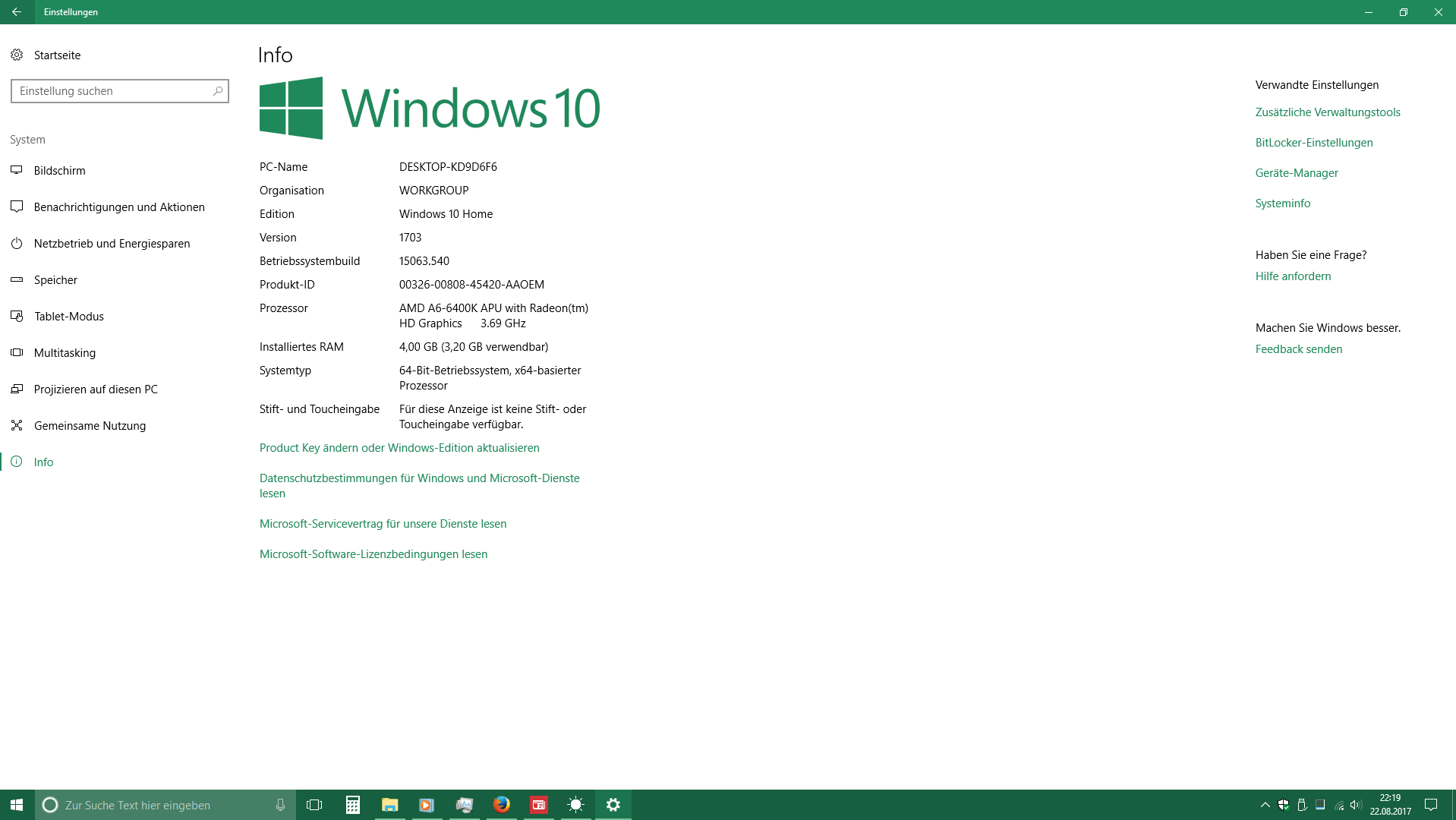Minimize the Einstellungen window
This screenshot has width=1456, height=820.
[x=1369, y=12]
